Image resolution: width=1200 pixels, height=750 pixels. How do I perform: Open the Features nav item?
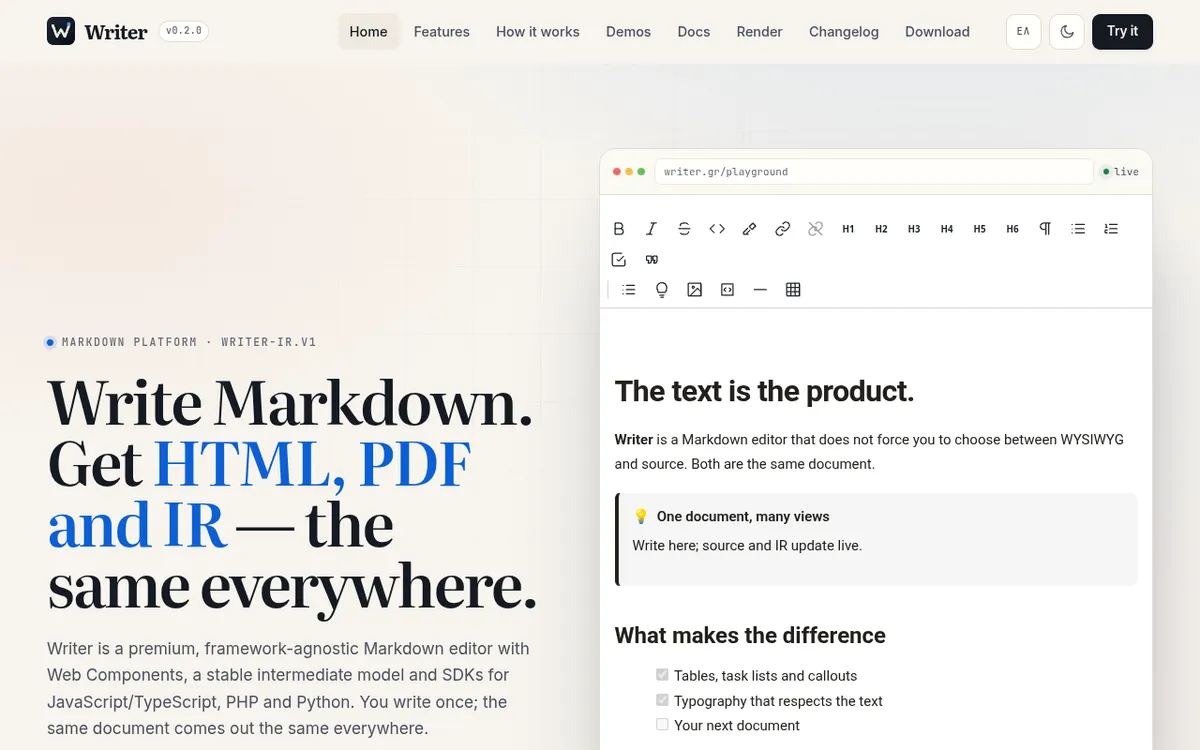tap(442, 32)
